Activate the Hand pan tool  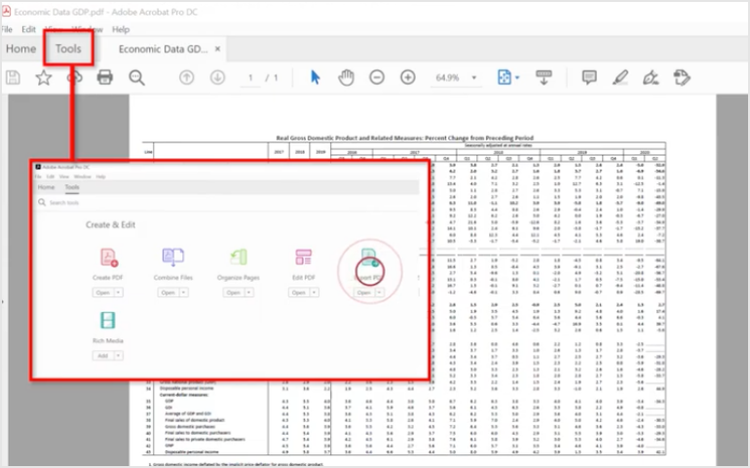point(346,78)
